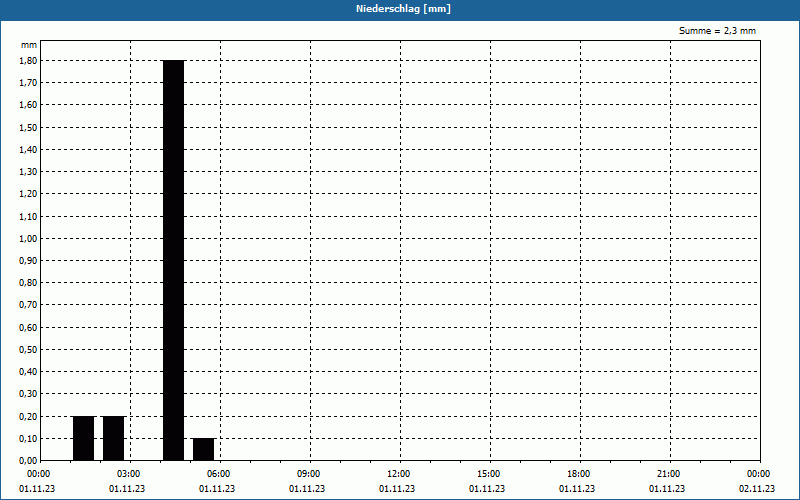Click the first 0,20 mm bar after 01:00
Screen dimensions: 800x500
(84, 438)
